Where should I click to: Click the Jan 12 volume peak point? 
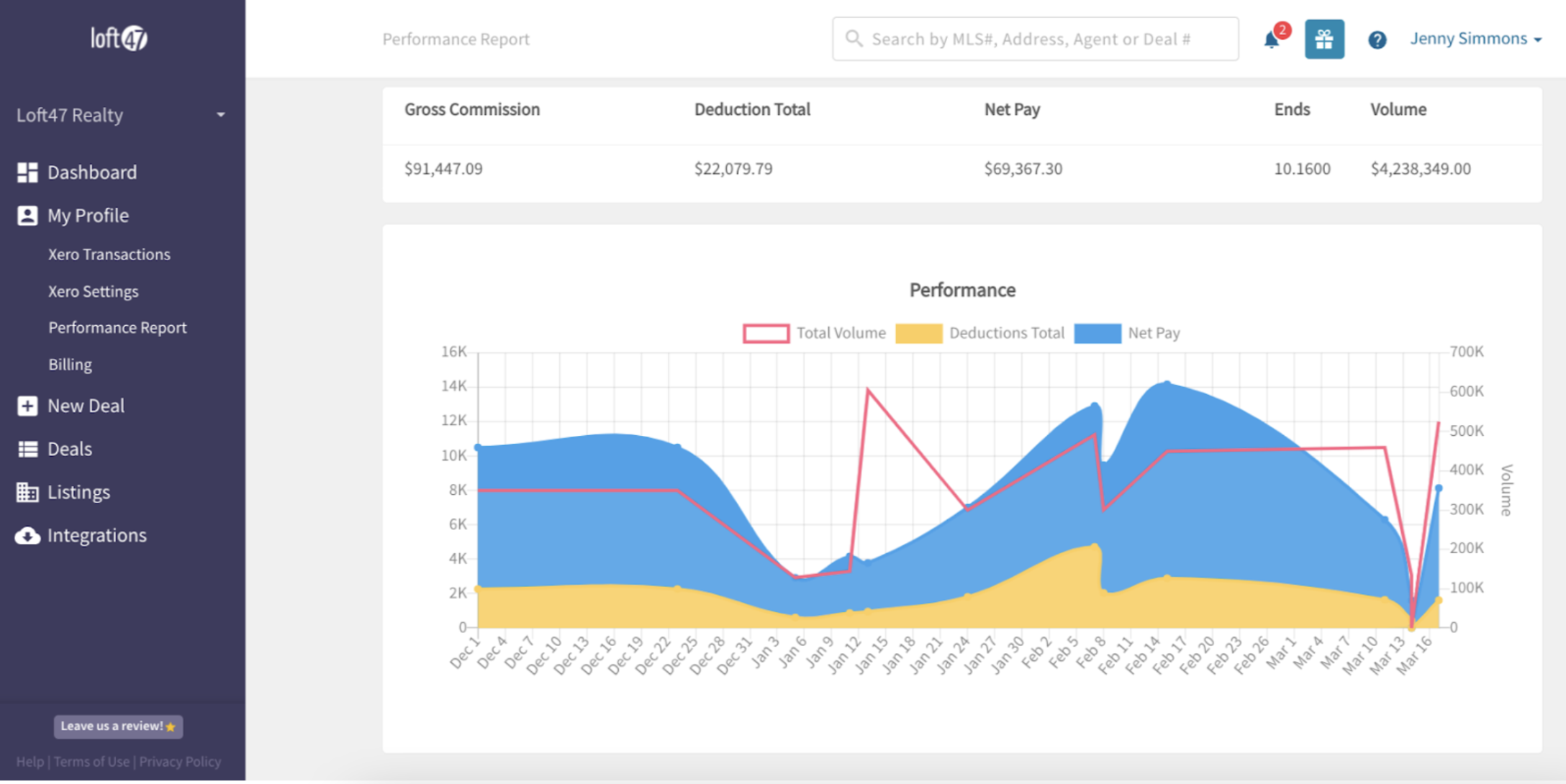tap(868, 389)
